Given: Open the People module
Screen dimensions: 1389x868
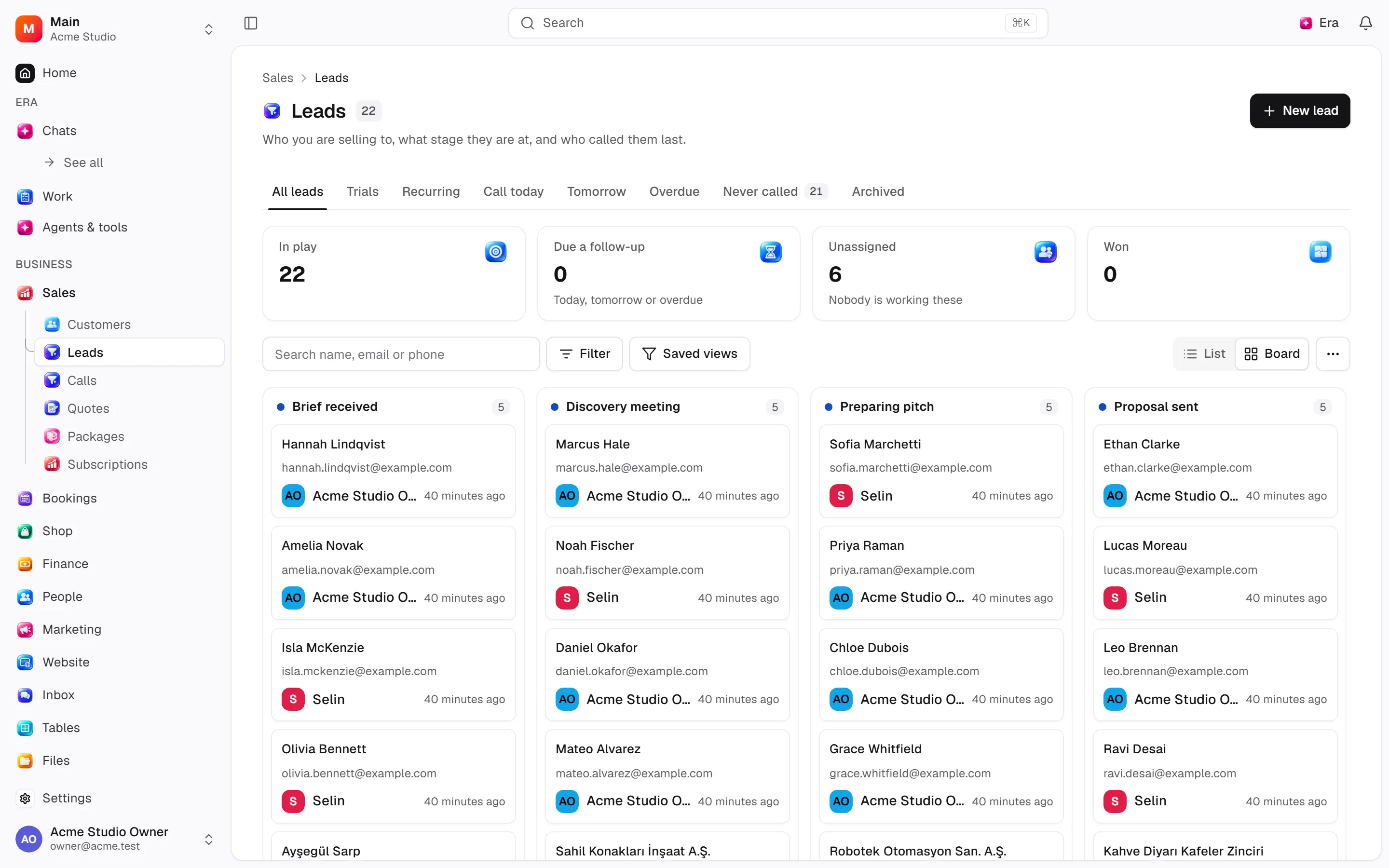Looking at the screenshot, I should tap(62, 597).
